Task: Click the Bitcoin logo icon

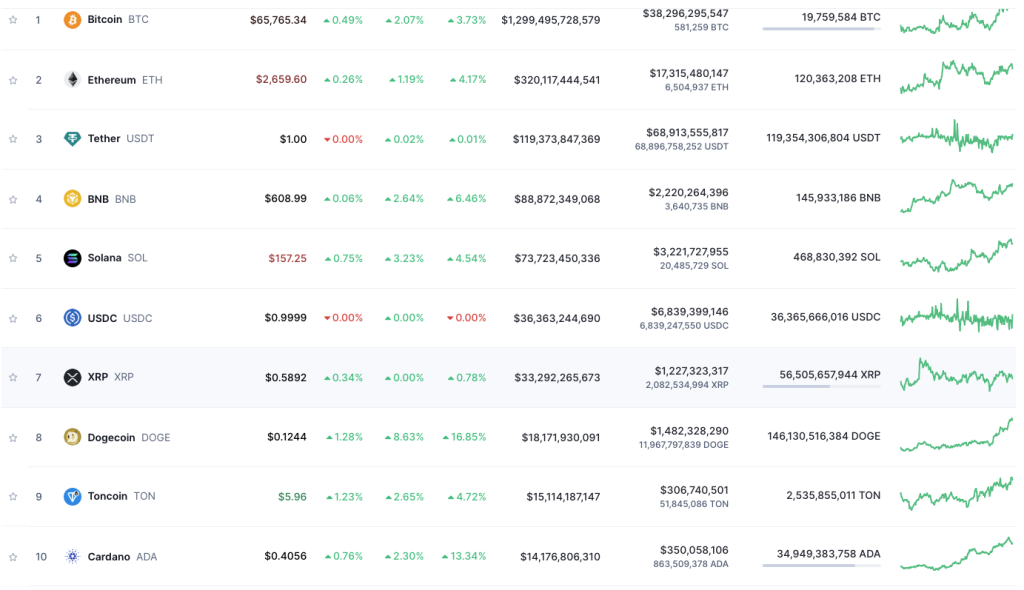Action: (x=72, y=20)
